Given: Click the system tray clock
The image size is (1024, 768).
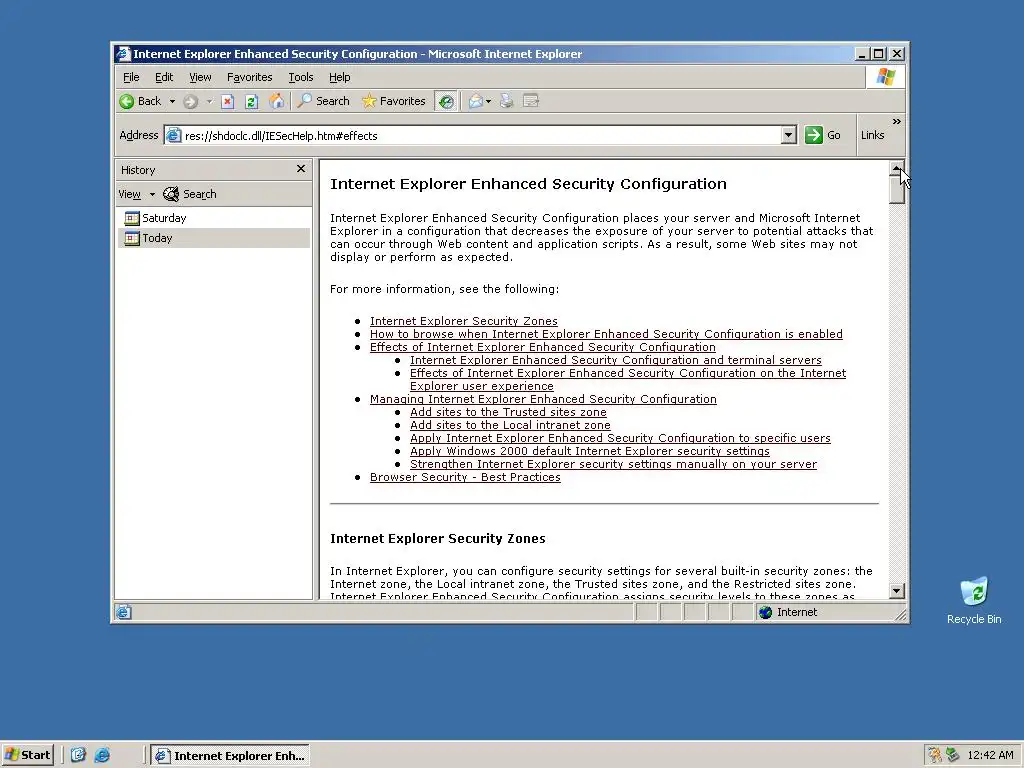Looking at the screenshot, I should 991,756.
